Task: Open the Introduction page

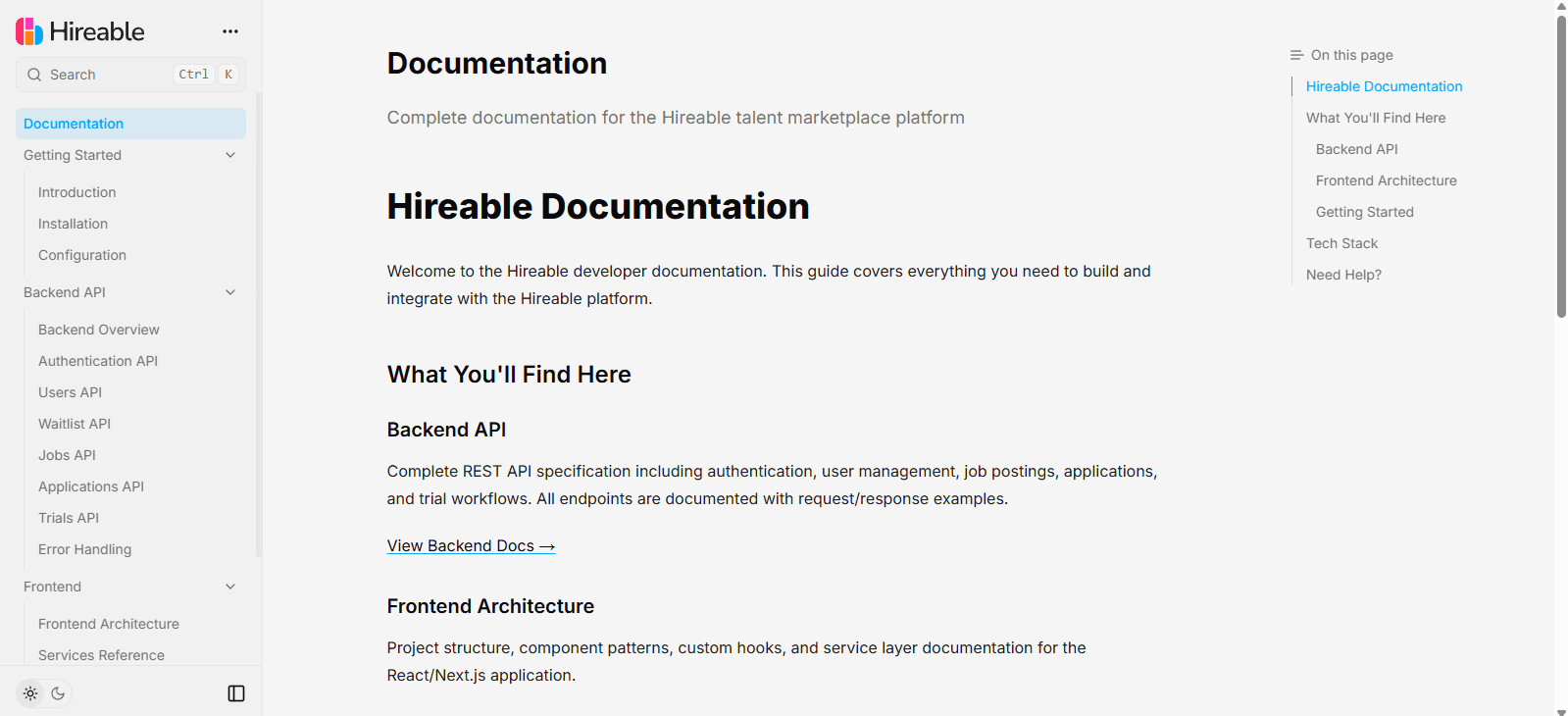Action: (76, 192)
